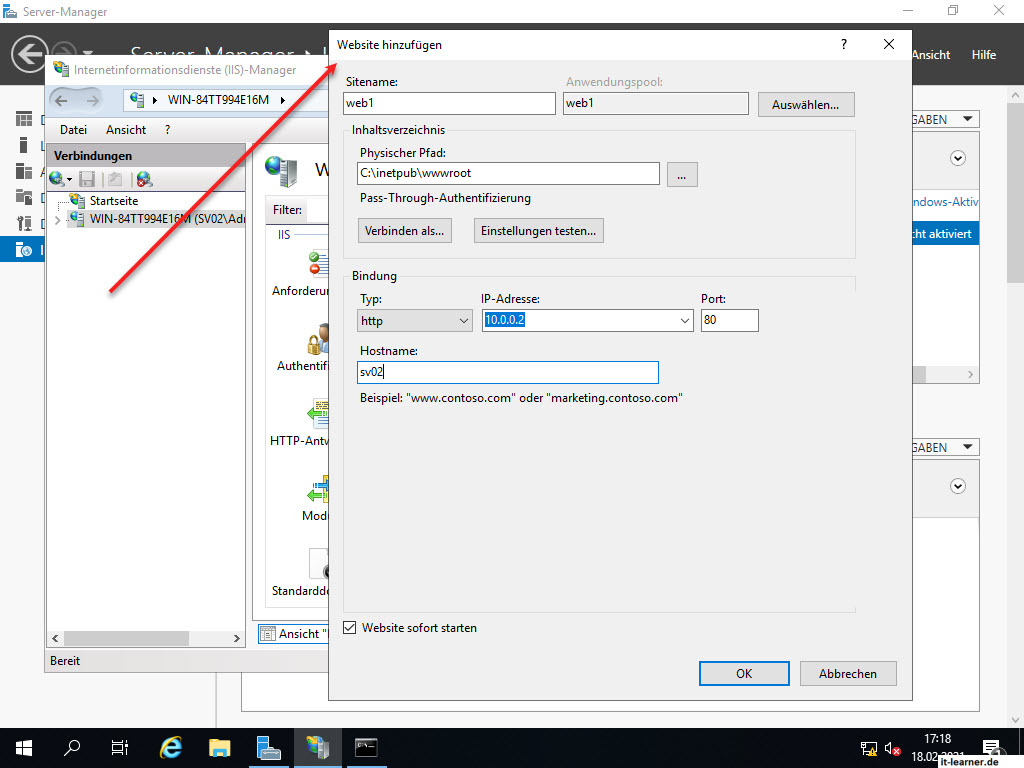Screen dimensions: 1024x768
Task: Open the ? help menu in IIS-Manager
Action: click(168, 130)
